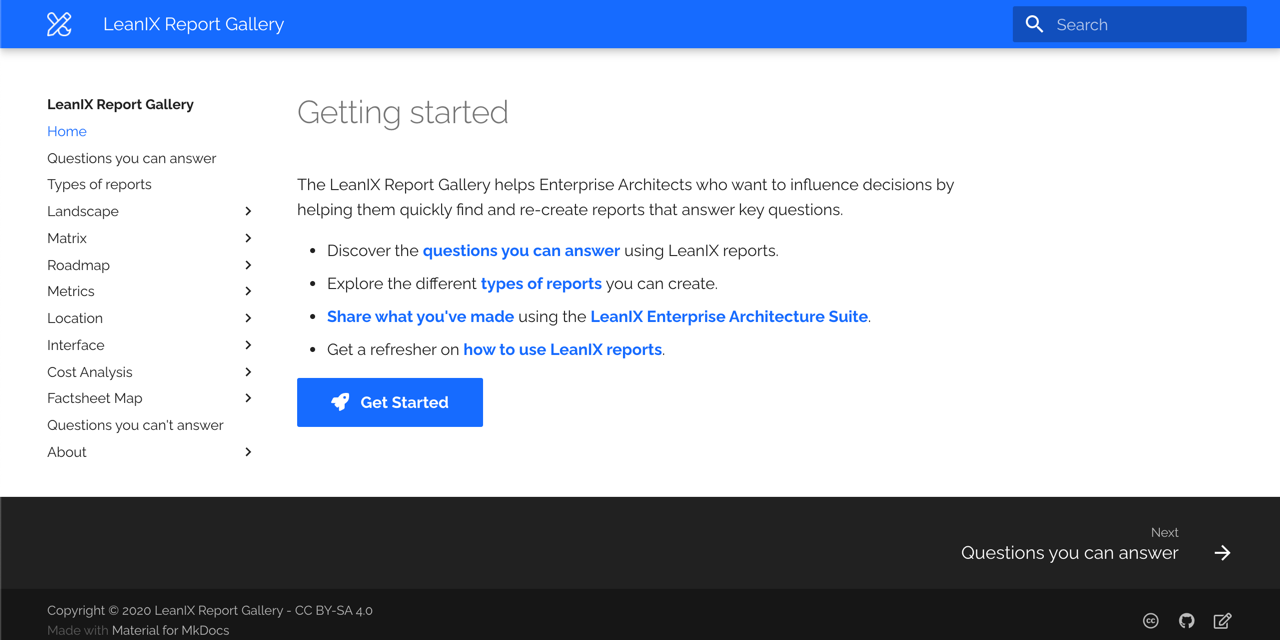Viewport: 1280px width, 640px height.
Task: Expand the Metrics section chevron
Action: (x=248, y=291)
